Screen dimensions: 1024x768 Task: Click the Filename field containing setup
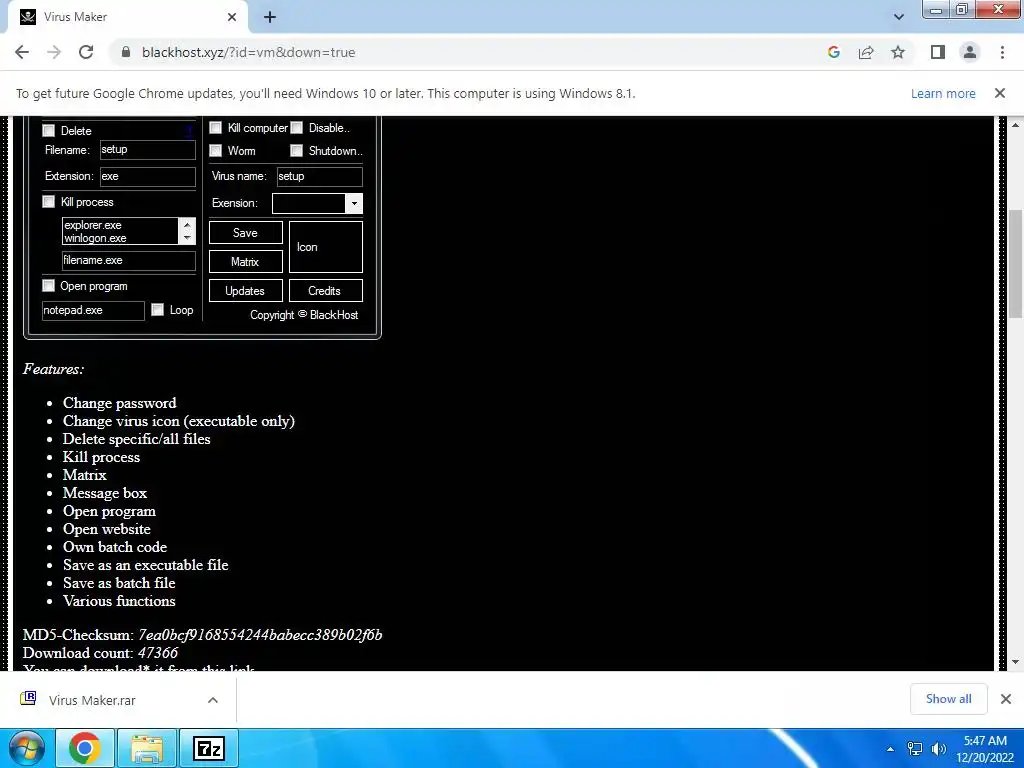click(x=148, y=150)
